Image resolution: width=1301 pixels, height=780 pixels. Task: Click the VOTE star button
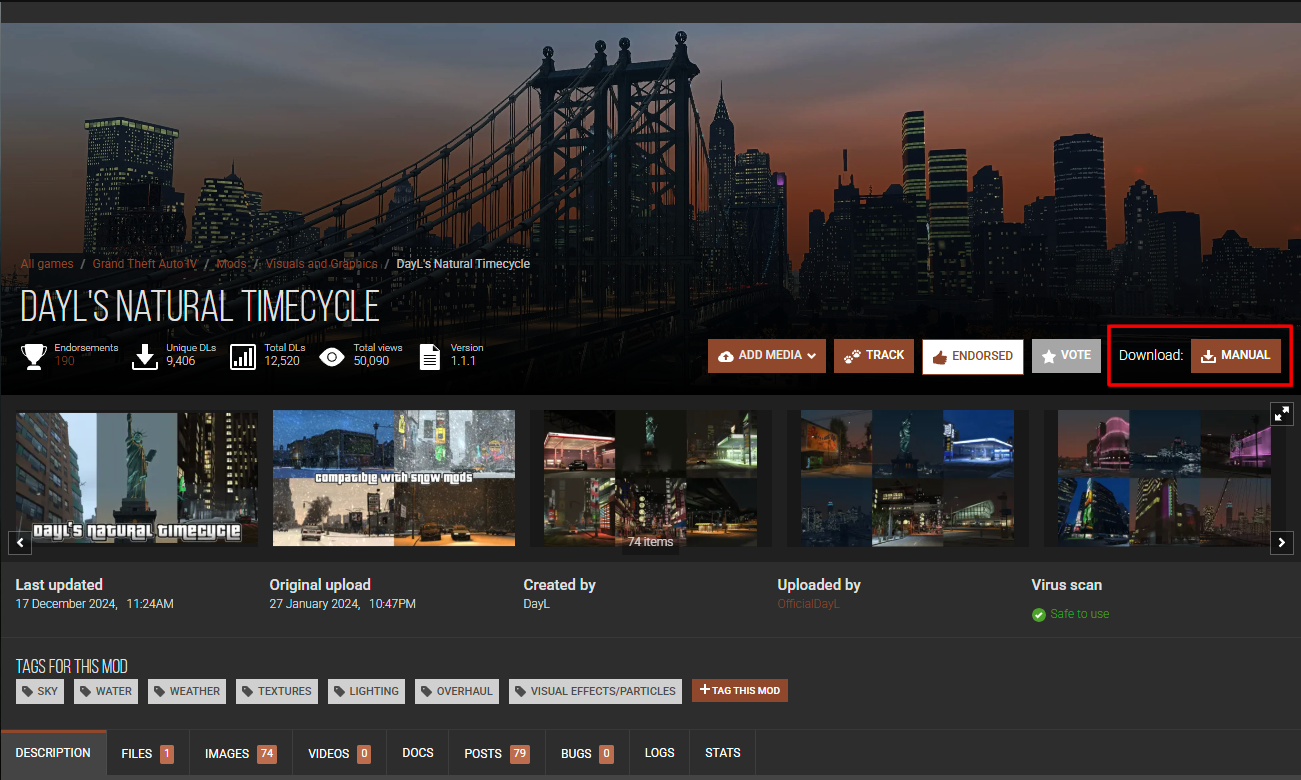click(x=1067, y=356)
